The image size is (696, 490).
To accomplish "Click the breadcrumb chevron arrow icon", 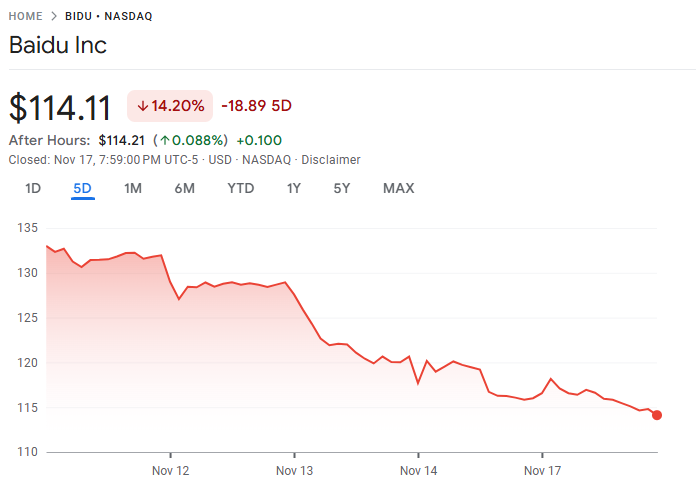I will tap(54, 16).
